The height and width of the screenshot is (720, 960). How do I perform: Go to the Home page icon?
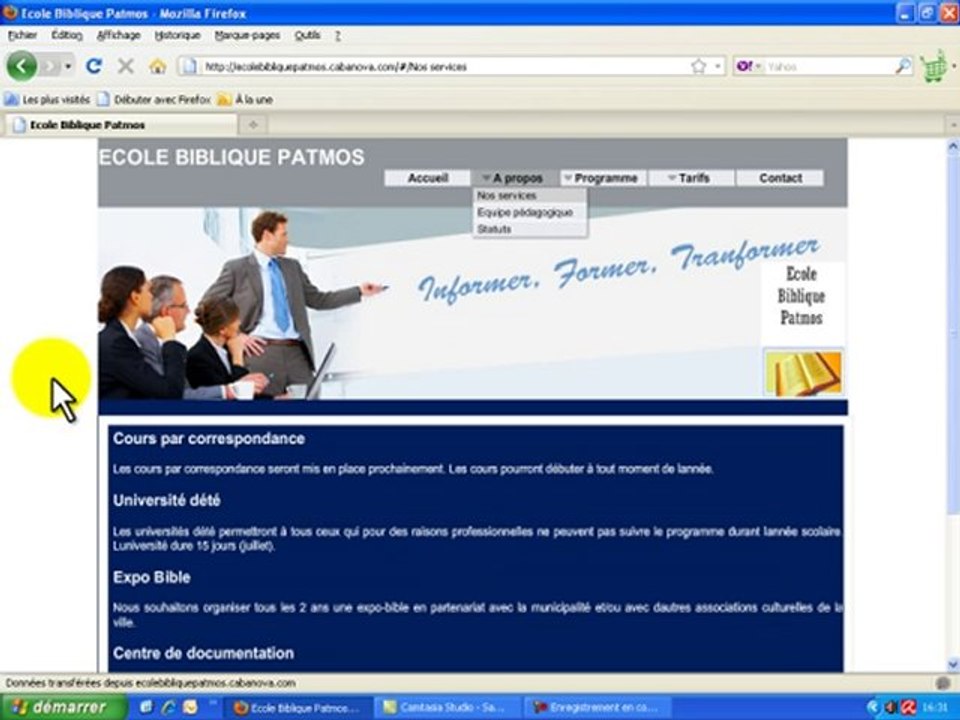coord(157,66)
